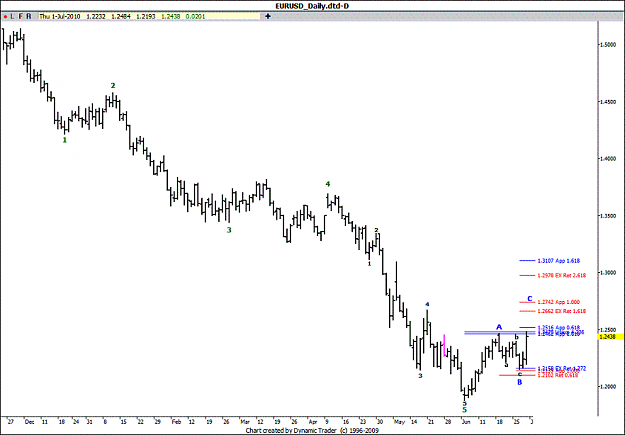Click small black sub-wave label 4 in May
The width and height of the screenshot is (625, 435).
point(427,304)
